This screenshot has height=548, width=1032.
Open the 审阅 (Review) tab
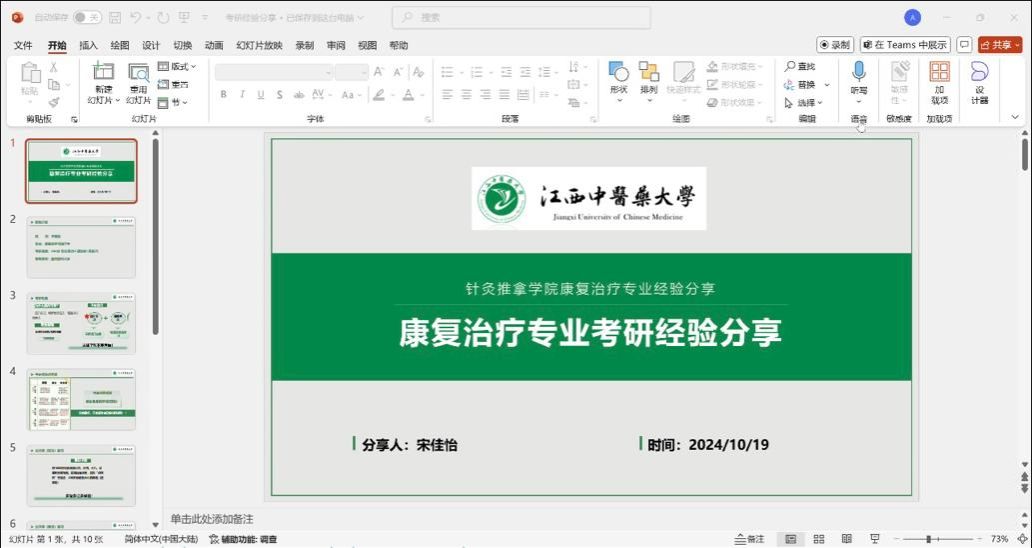336,45
